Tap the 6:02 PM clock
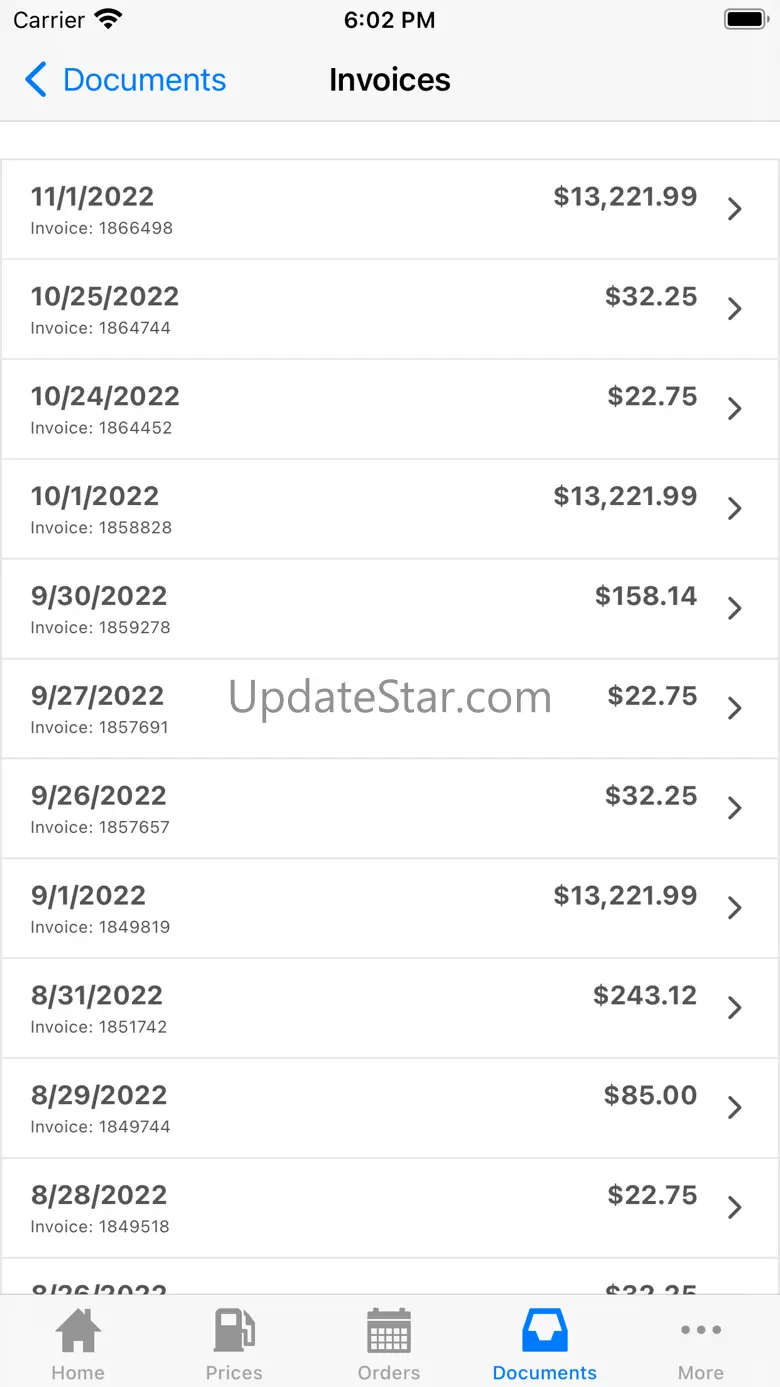Image resolution: width=780 pixels, height=1387 pixels. (389, 20)
